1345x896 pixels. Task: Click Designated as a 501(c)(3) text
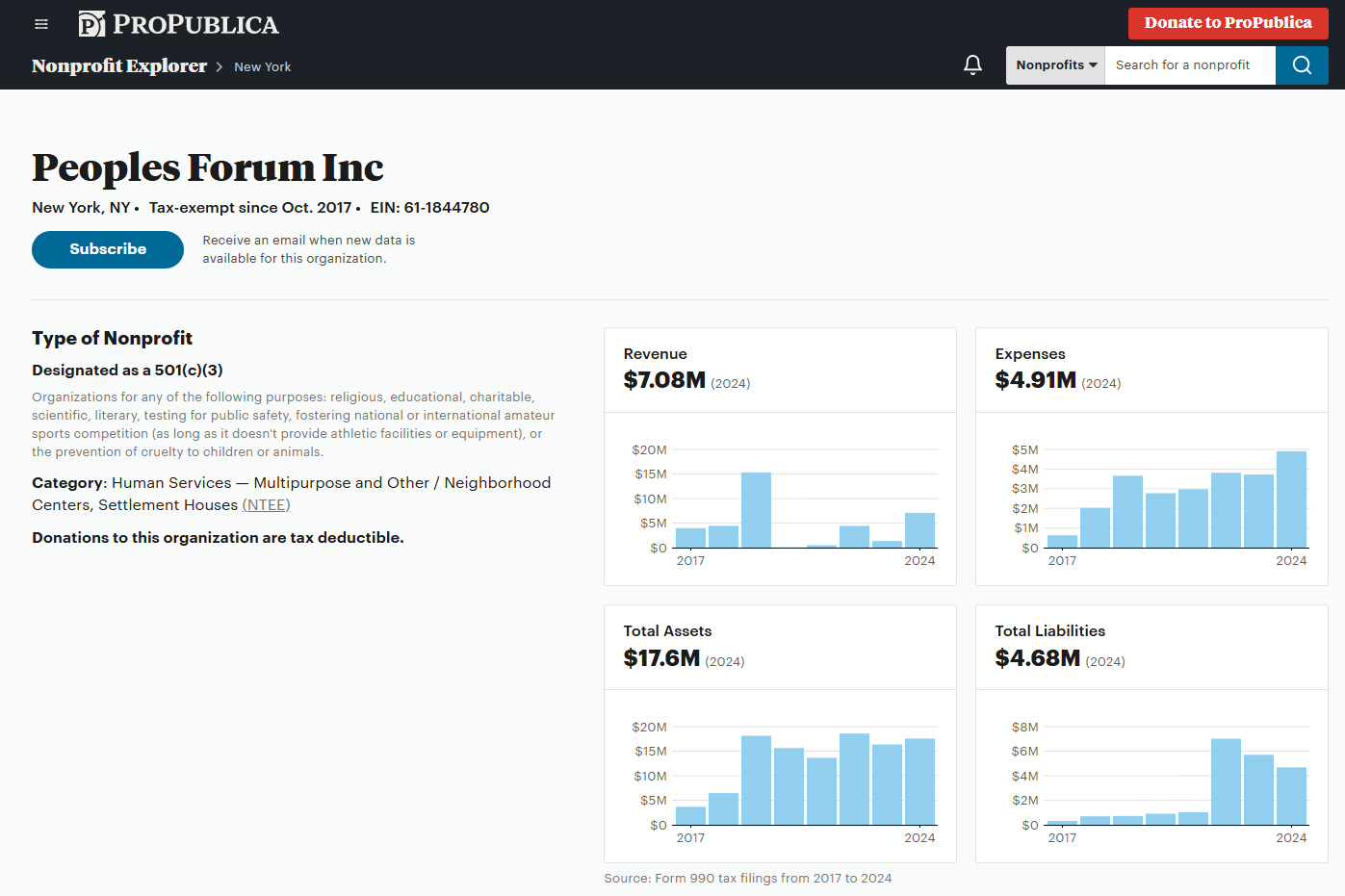pyautogui.click(x=127, y=371)
